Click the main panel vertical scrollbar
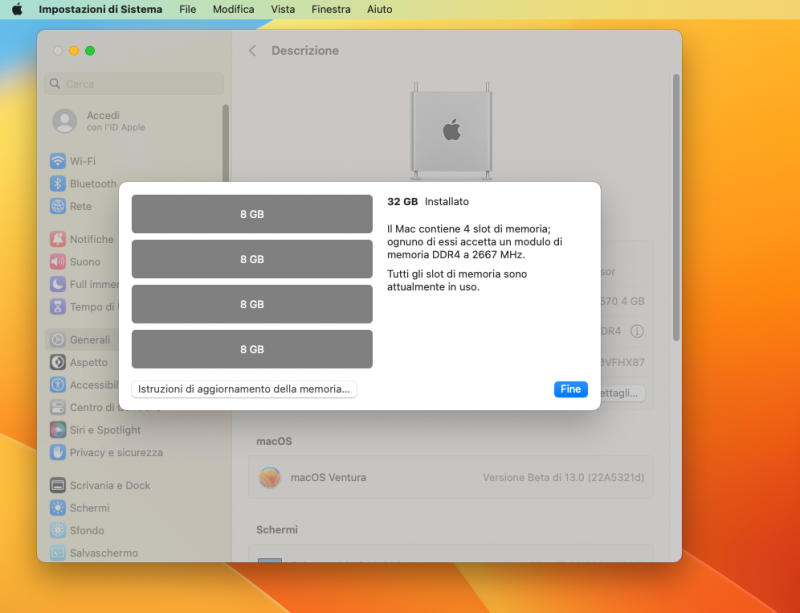This screenshot has height=613, width=800. (x=676, y=207)
